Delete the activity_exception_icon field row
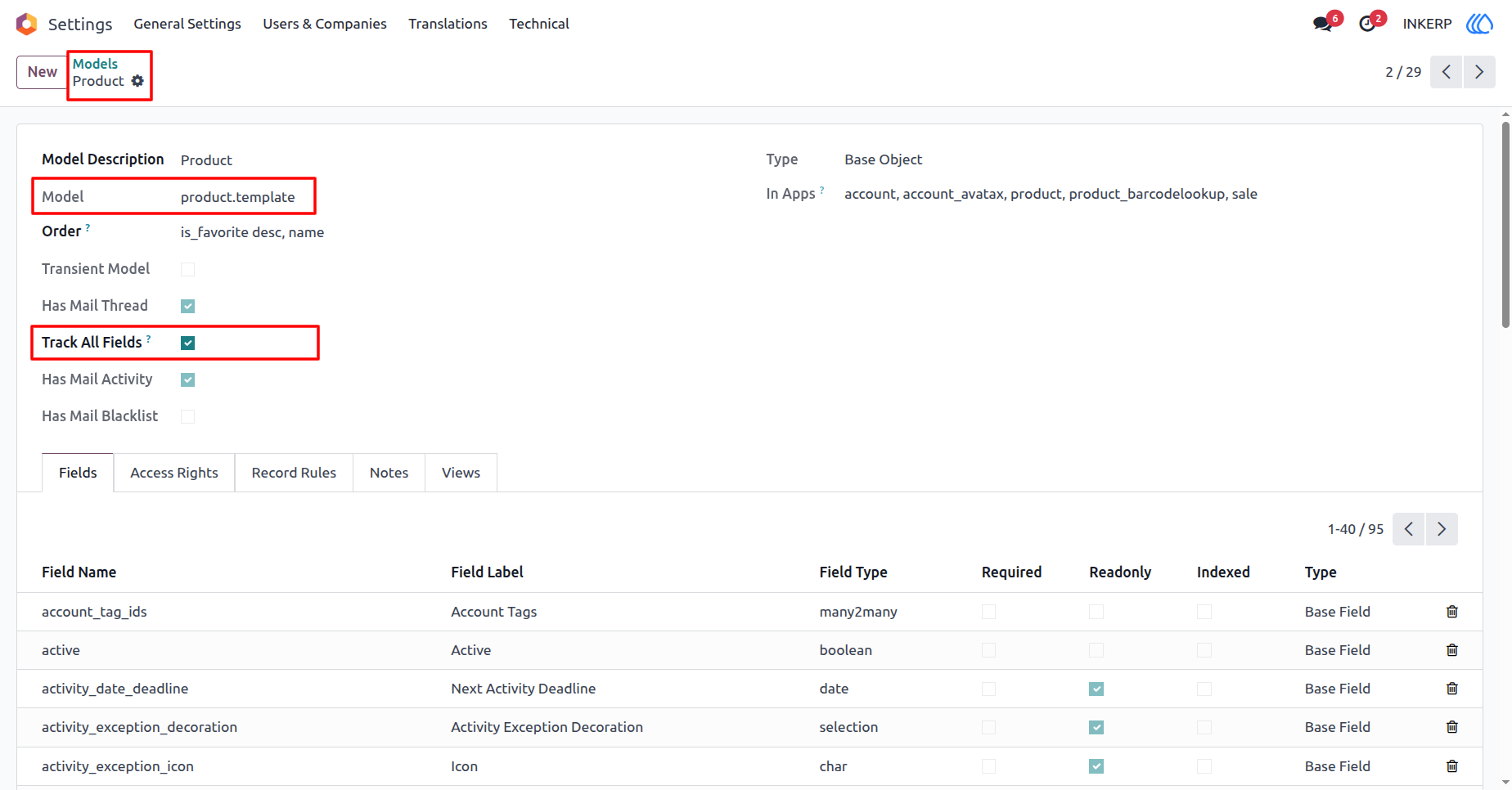The image size is (1512, 790). tap(1452, 766)
